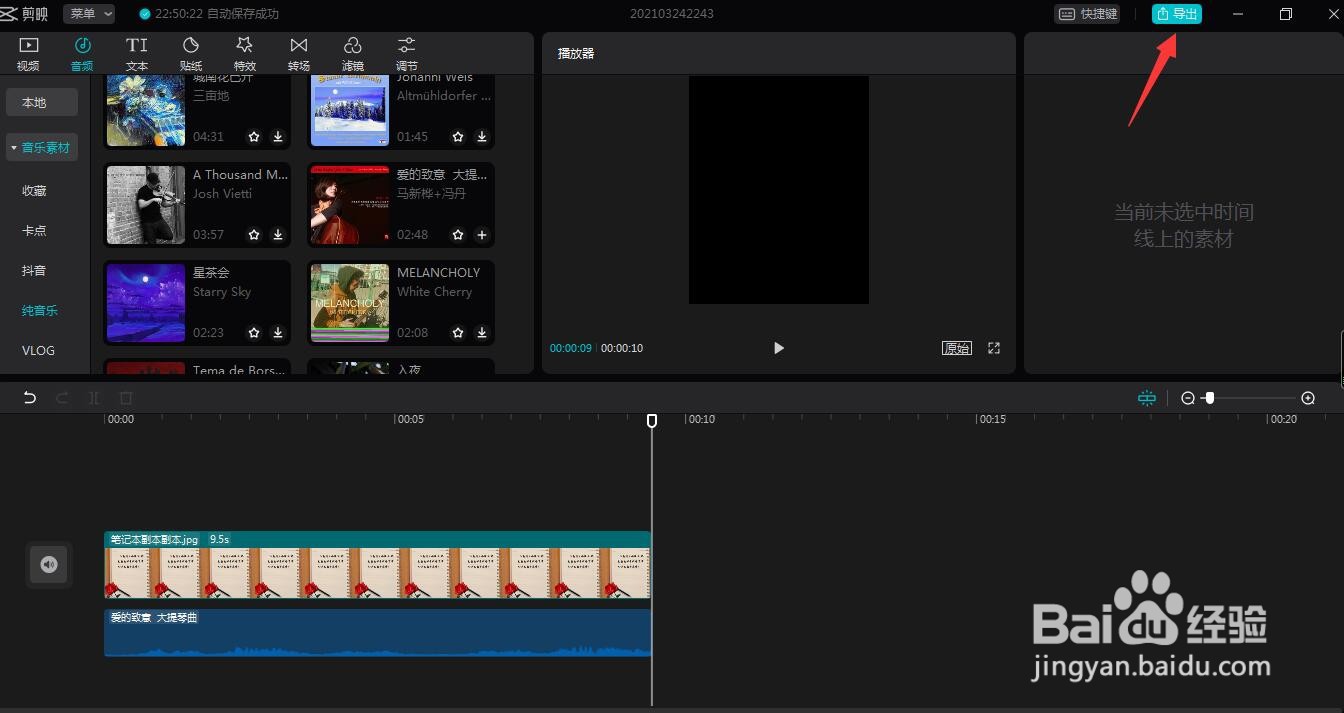Screen dimensions: 1344x713
Task: Click the 导出 export button
Action: (1177, 14)
